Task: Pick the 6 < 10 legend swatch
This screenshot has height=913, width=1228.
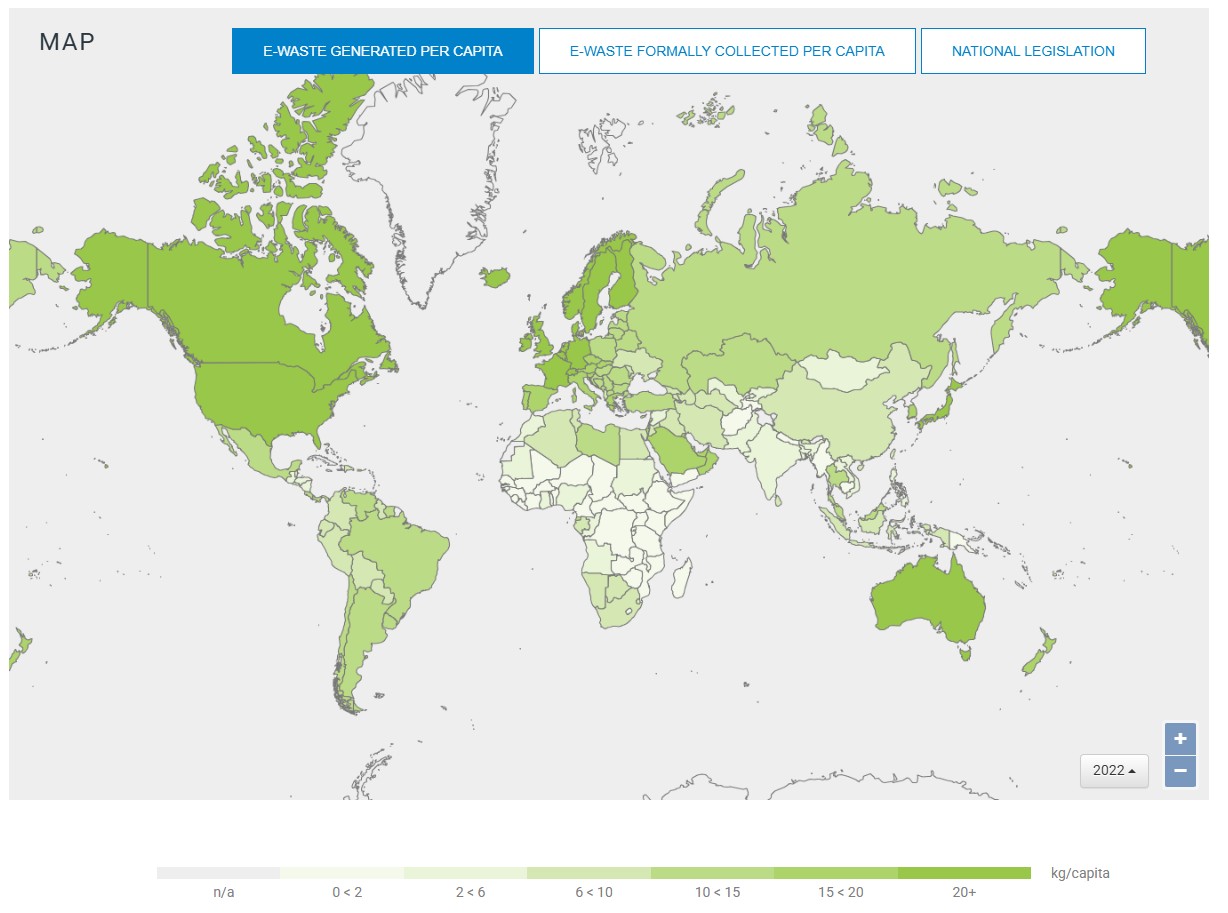Action: (589, 873)
